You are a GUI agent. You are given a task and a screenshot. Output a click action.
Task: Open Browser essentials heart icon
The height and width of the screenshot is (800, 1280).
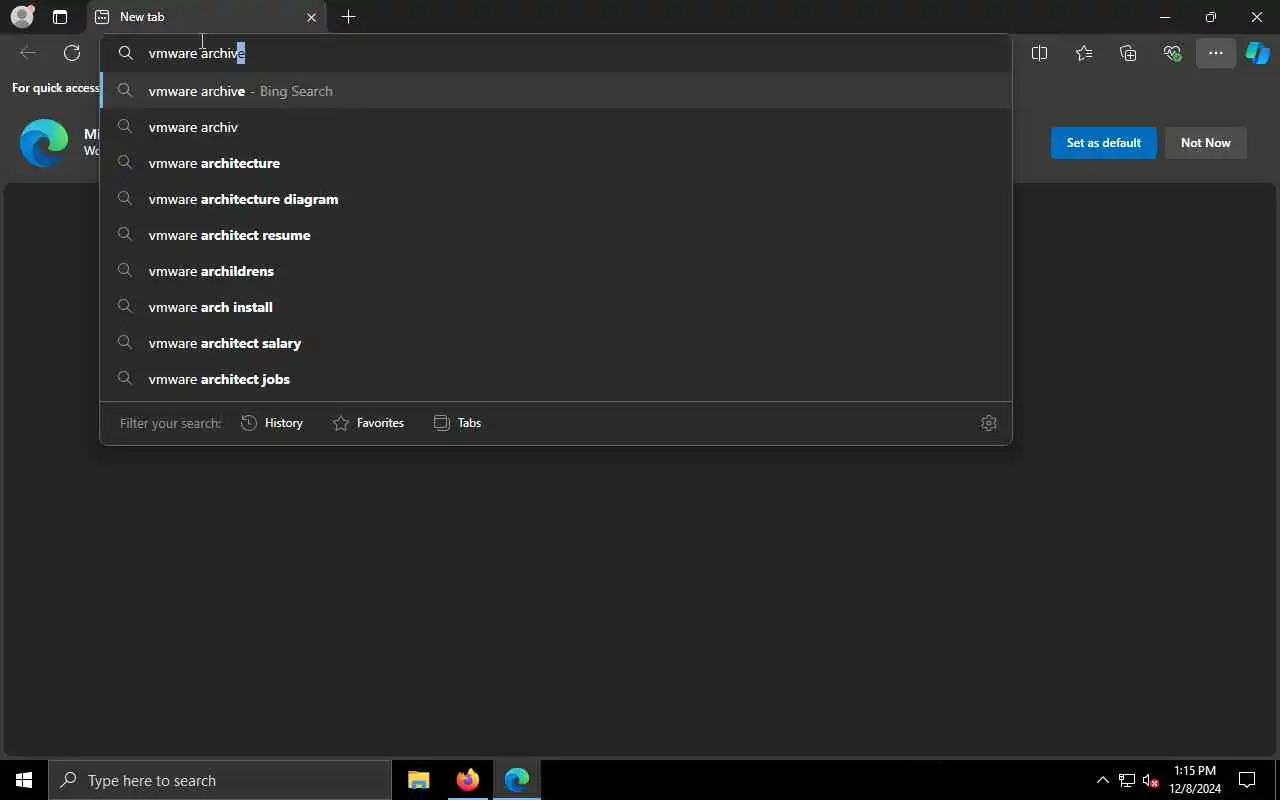pos(1172,53)
